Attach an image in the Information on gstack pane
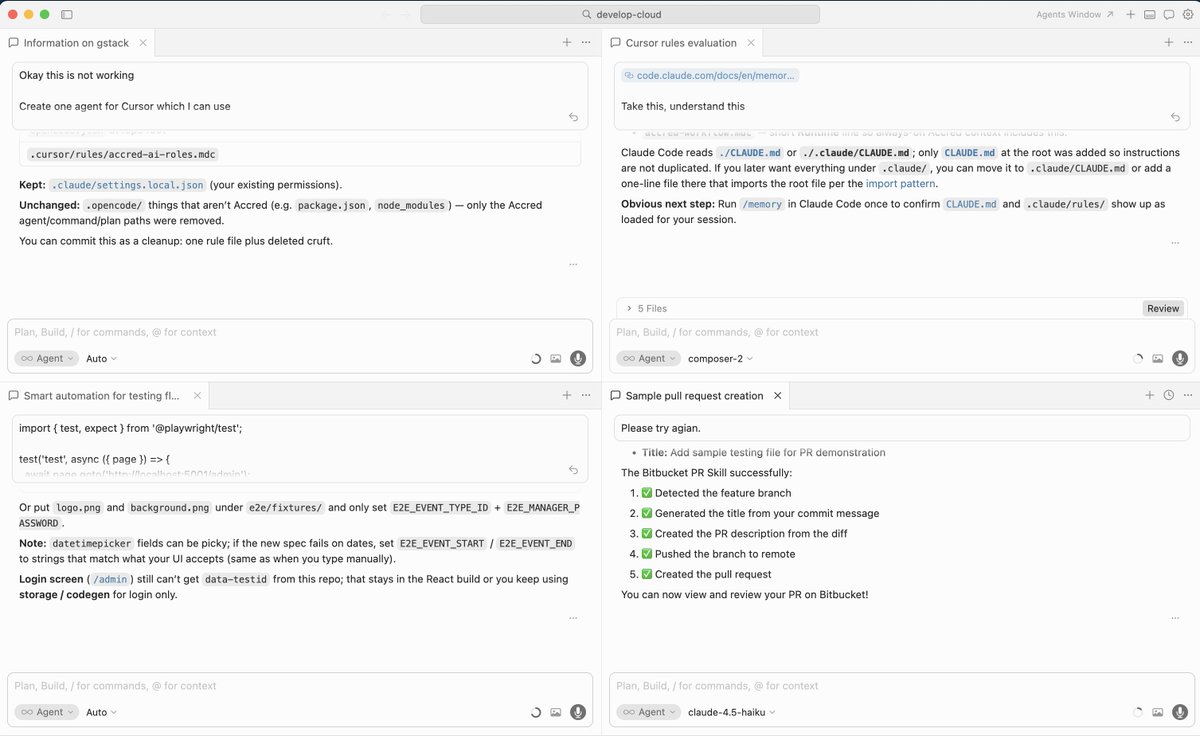The image size is (1200, 736). pos(555,358)
